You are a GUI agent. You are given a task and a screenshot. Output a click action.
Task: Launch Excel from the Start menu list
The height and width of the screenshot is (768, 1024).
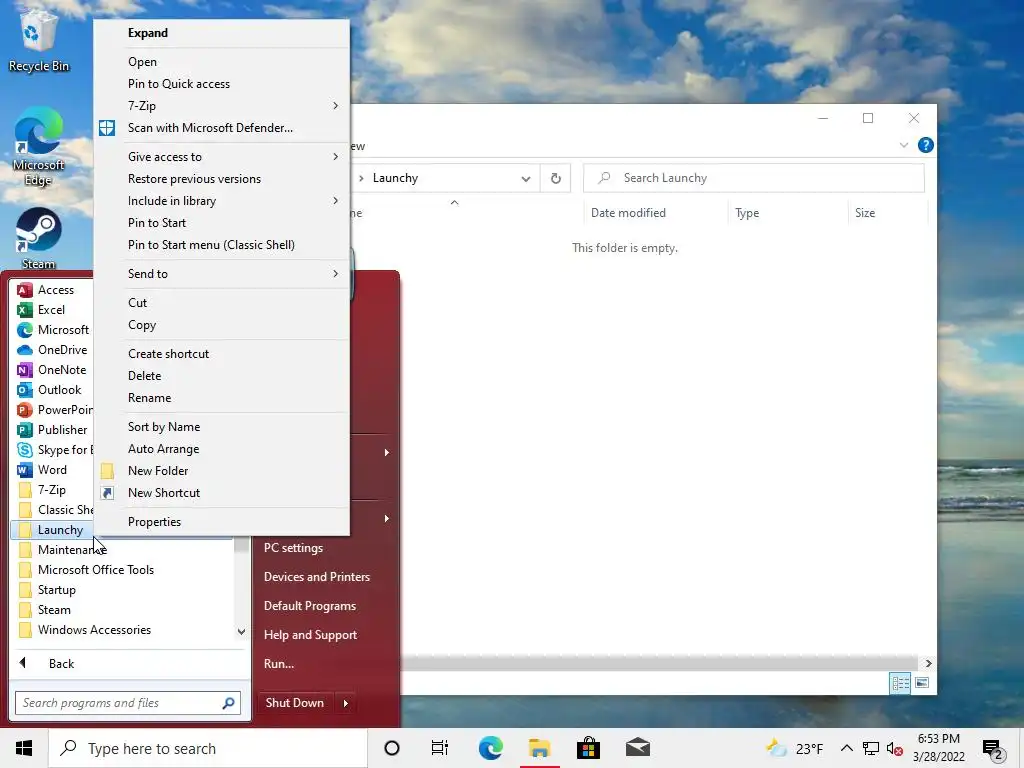pyautogui.click(x=51, y=310)
